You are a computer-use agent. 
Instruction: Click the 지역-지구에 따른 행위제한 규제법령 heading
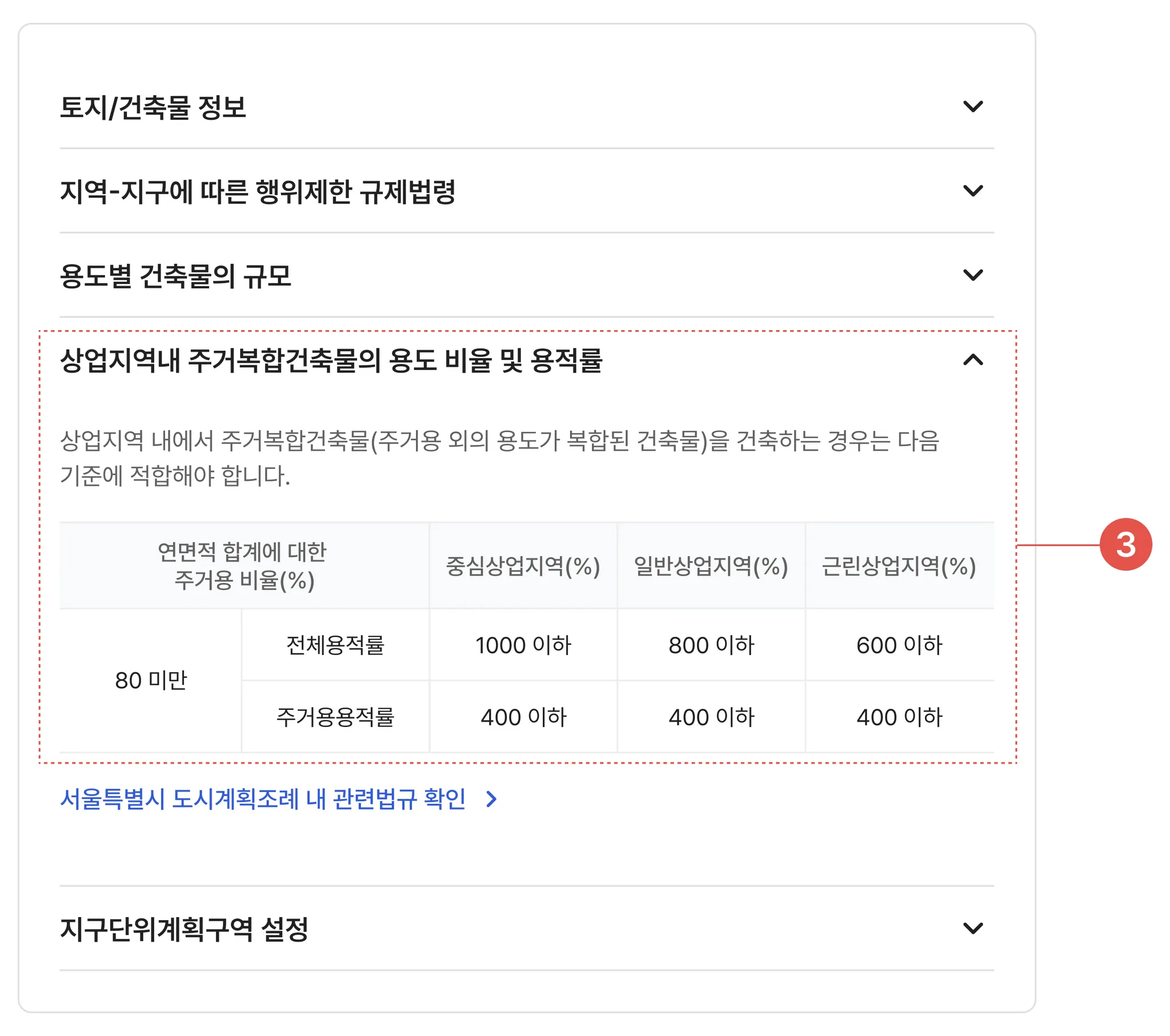[x=258, y=192]
